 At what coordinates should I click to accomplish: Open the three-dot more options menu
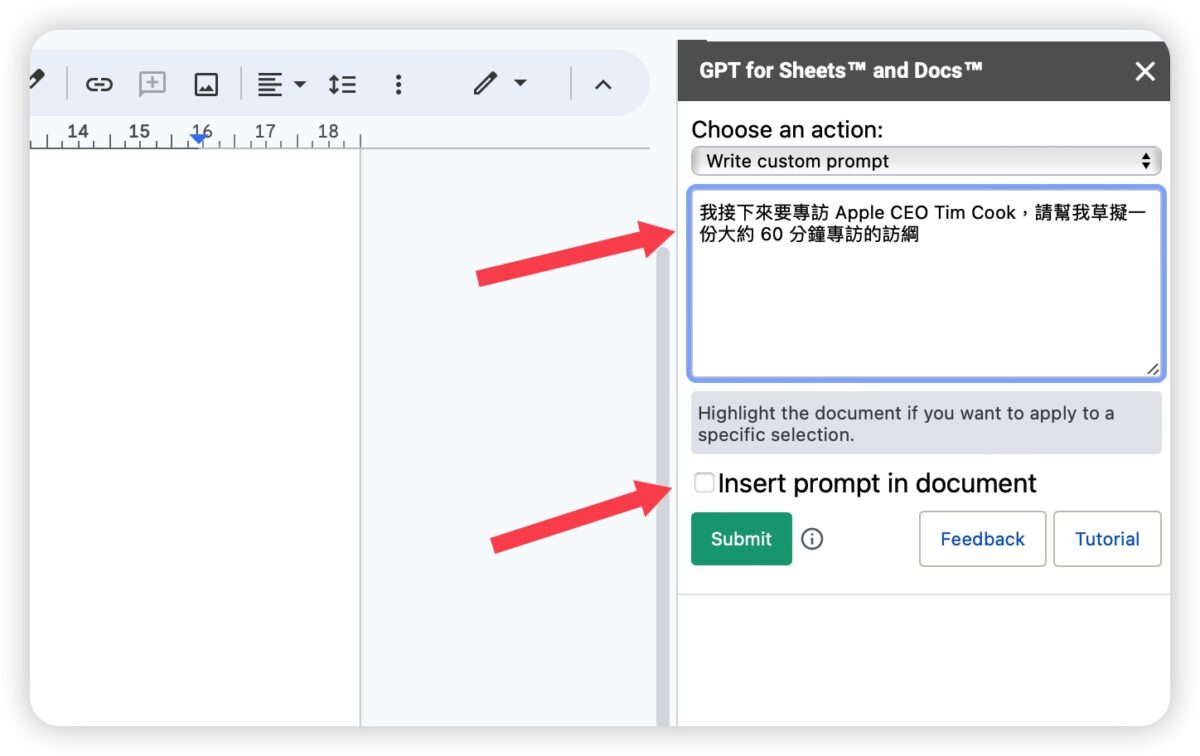[x=398, y=84]
